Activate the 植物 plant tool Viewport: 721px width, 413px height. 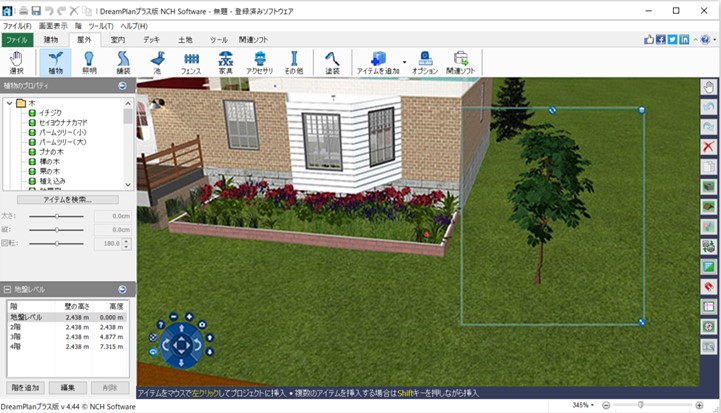(x=55, y=63)
